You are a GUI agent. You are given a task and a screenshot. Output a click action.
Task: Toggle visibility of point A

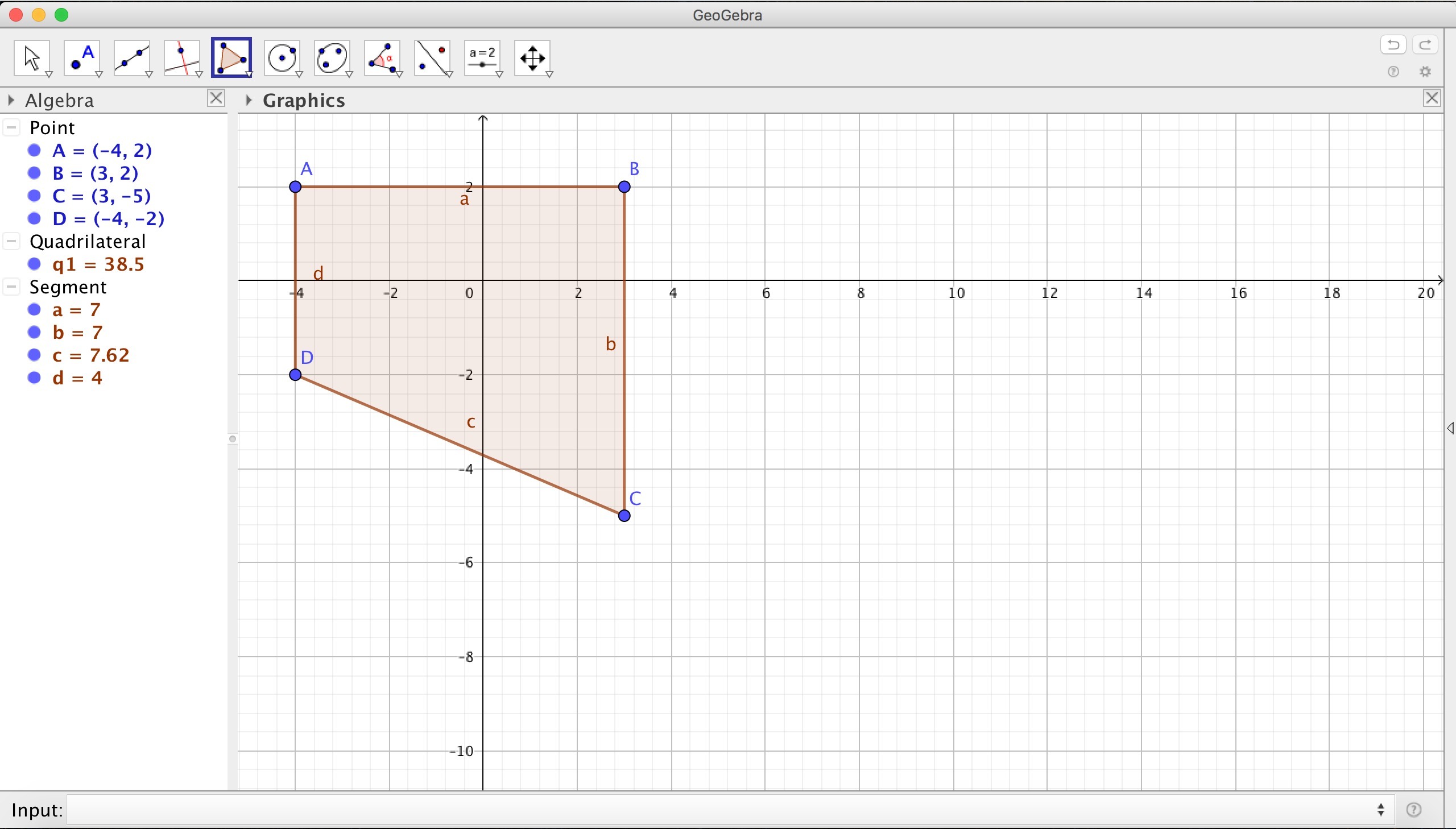point(35,150)
